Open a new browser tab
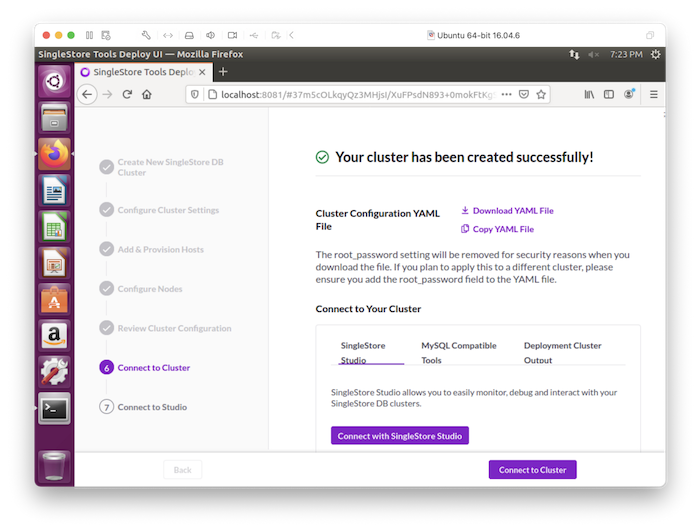700x532 pixels. [223, 72]
